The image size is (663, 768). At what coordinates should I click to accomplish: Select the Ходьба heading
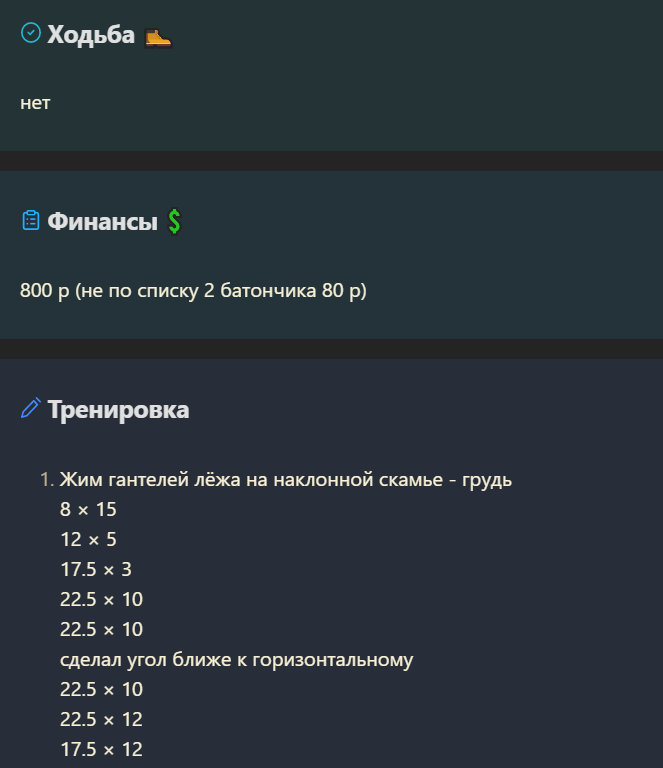91,35
